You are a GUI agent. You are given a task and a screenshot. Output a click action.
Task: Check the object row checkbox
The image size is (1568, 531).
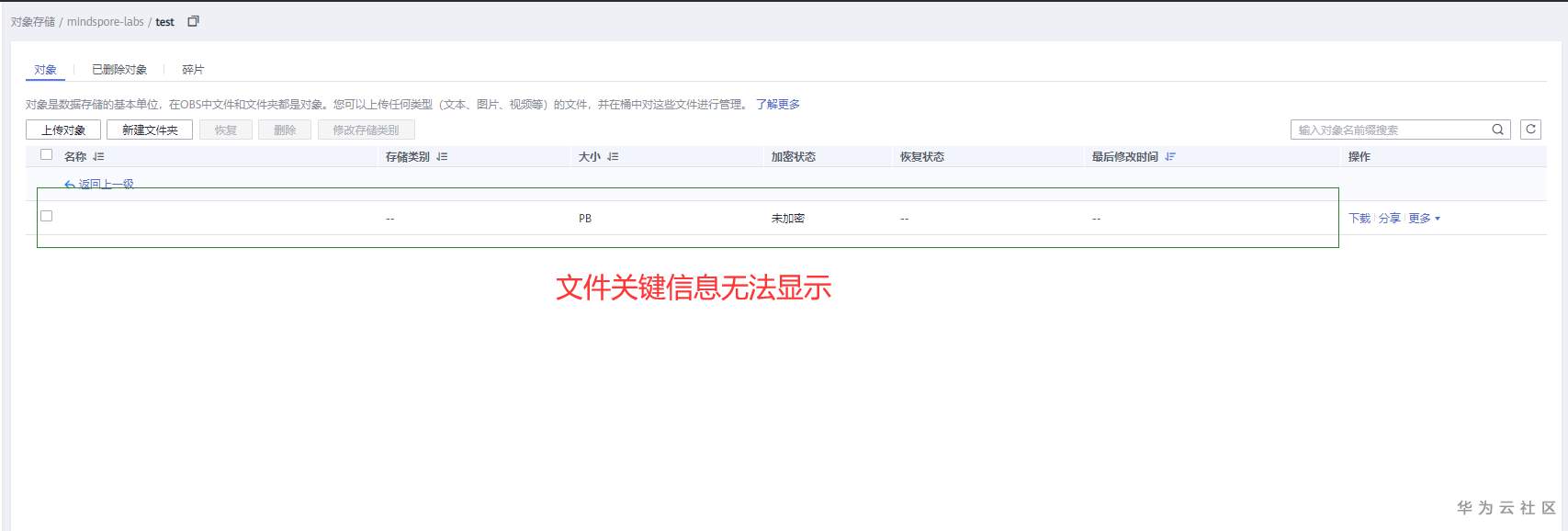click(x=47, y=217)
